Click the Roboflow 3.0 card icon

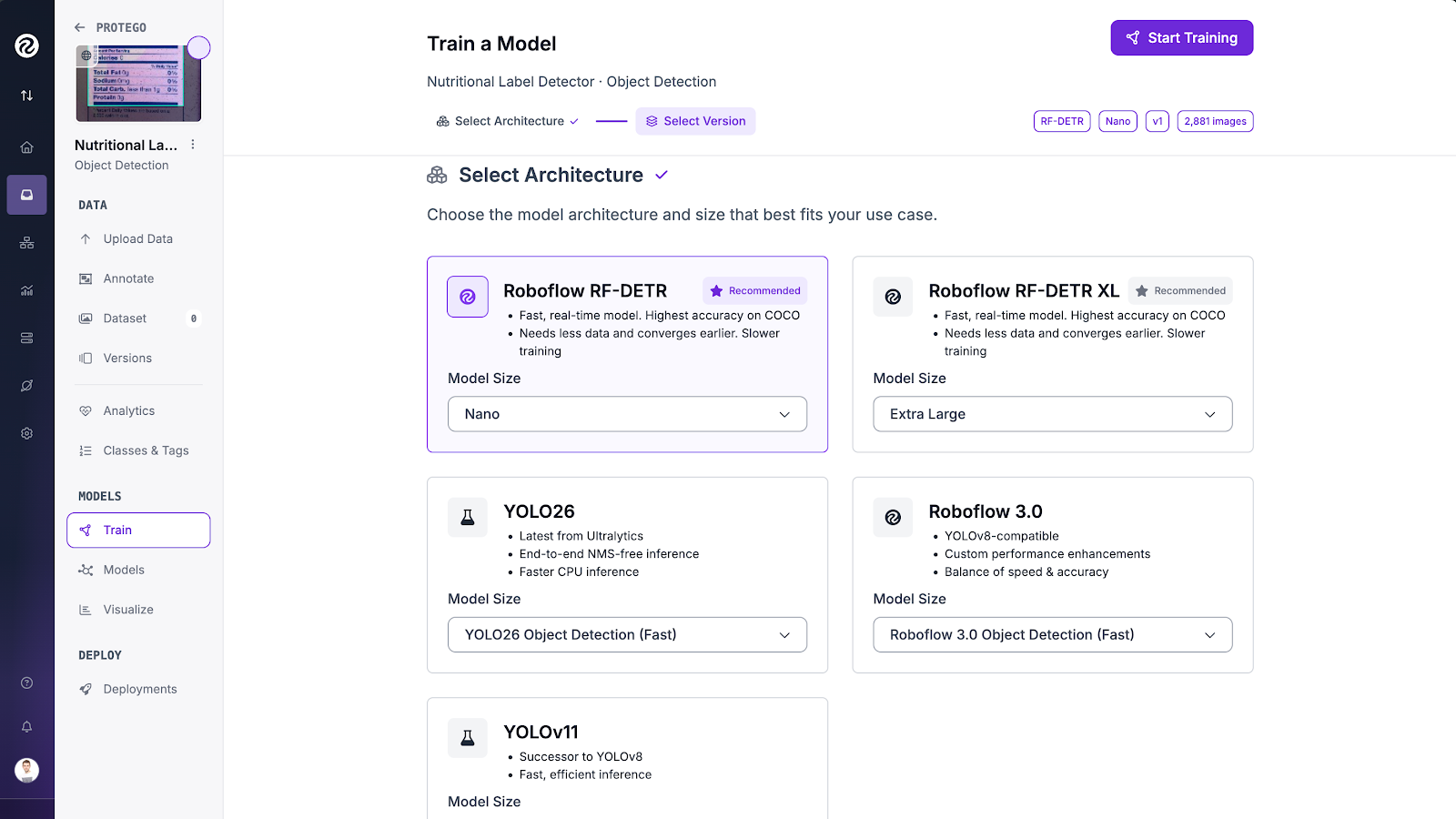tap(893, 517)
